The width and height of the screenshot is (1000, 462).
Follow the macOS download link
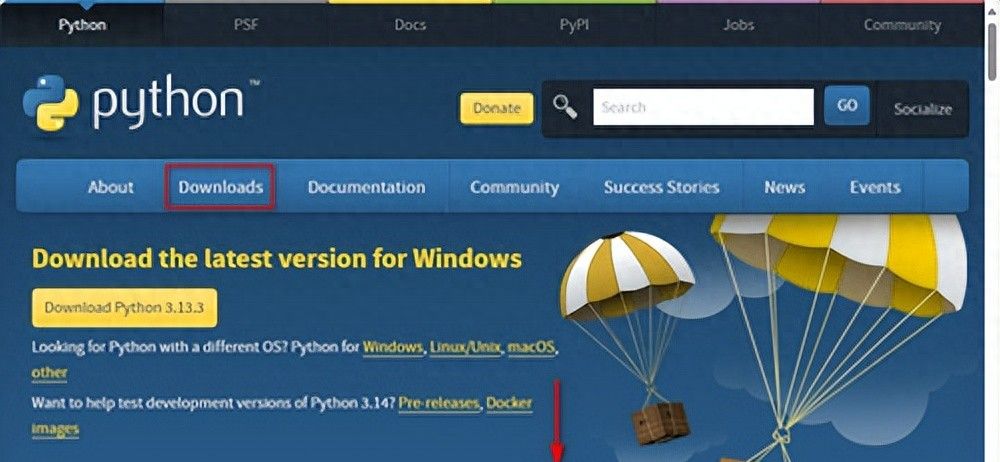532,348
